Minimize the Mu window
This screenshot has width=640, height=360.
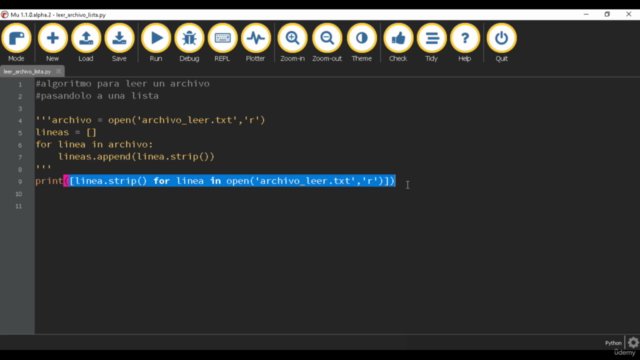tap(586, 14)
